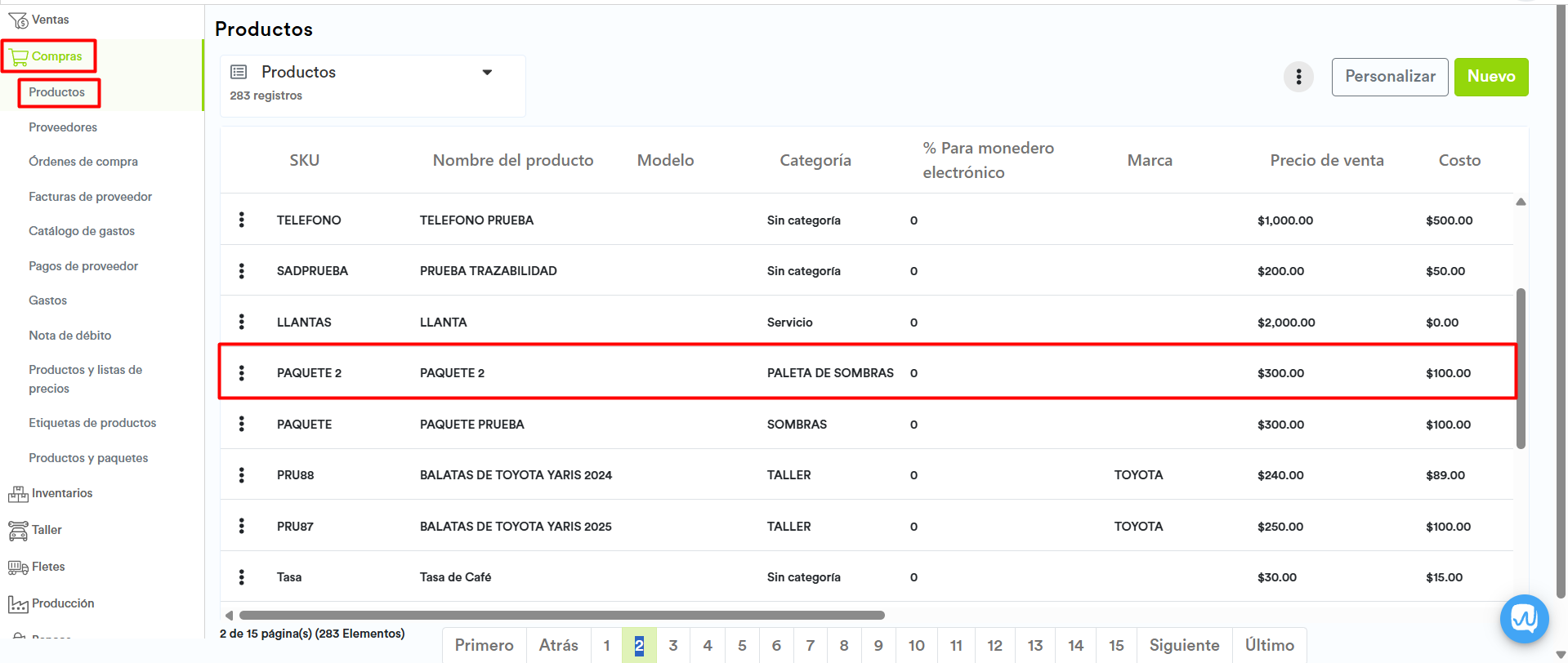Click the Inventarios warehouse icon
The image size is (1568, 663).
(18, 494)
